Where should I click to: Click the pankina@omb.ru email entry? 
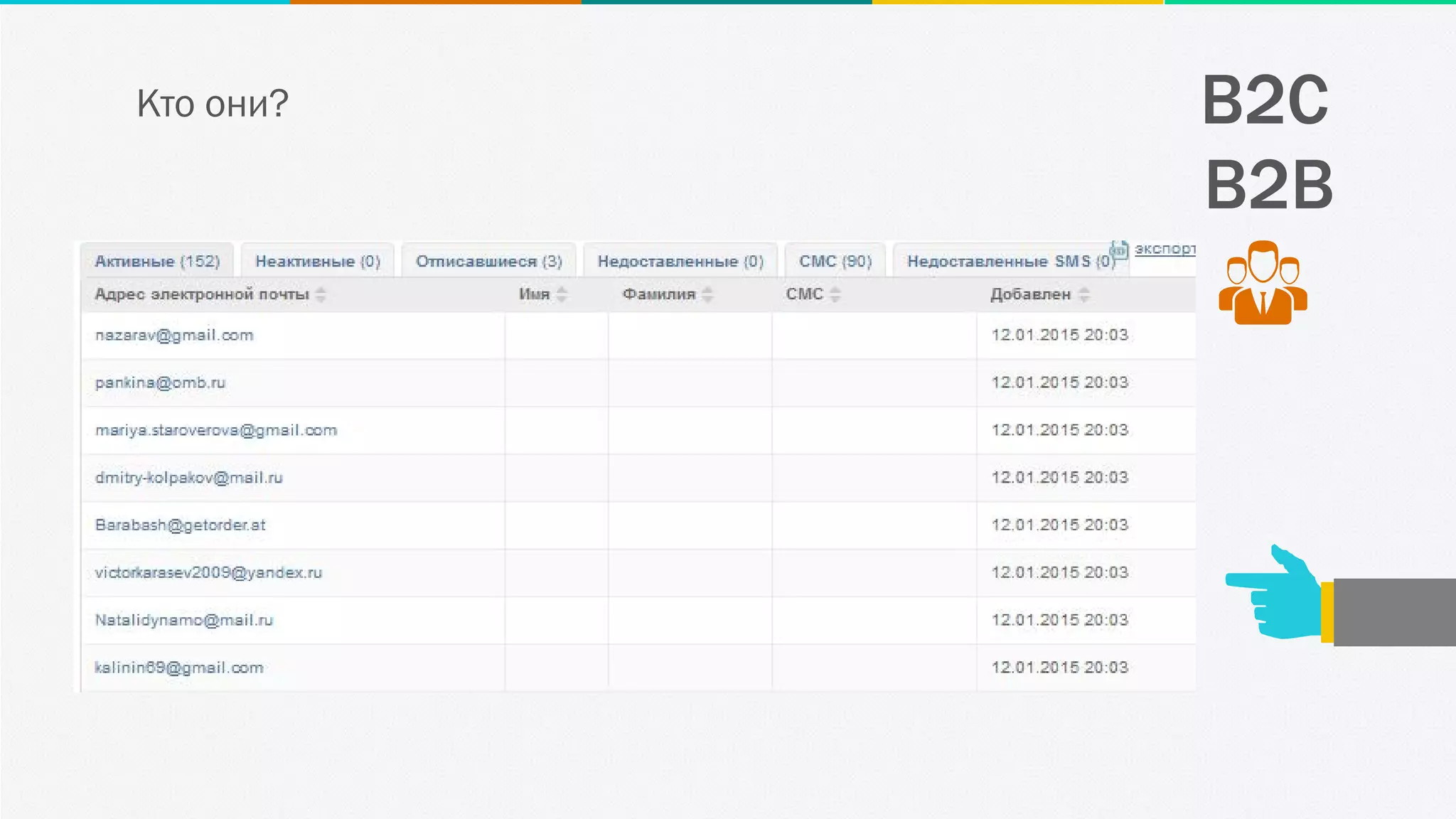coord(161,383)
